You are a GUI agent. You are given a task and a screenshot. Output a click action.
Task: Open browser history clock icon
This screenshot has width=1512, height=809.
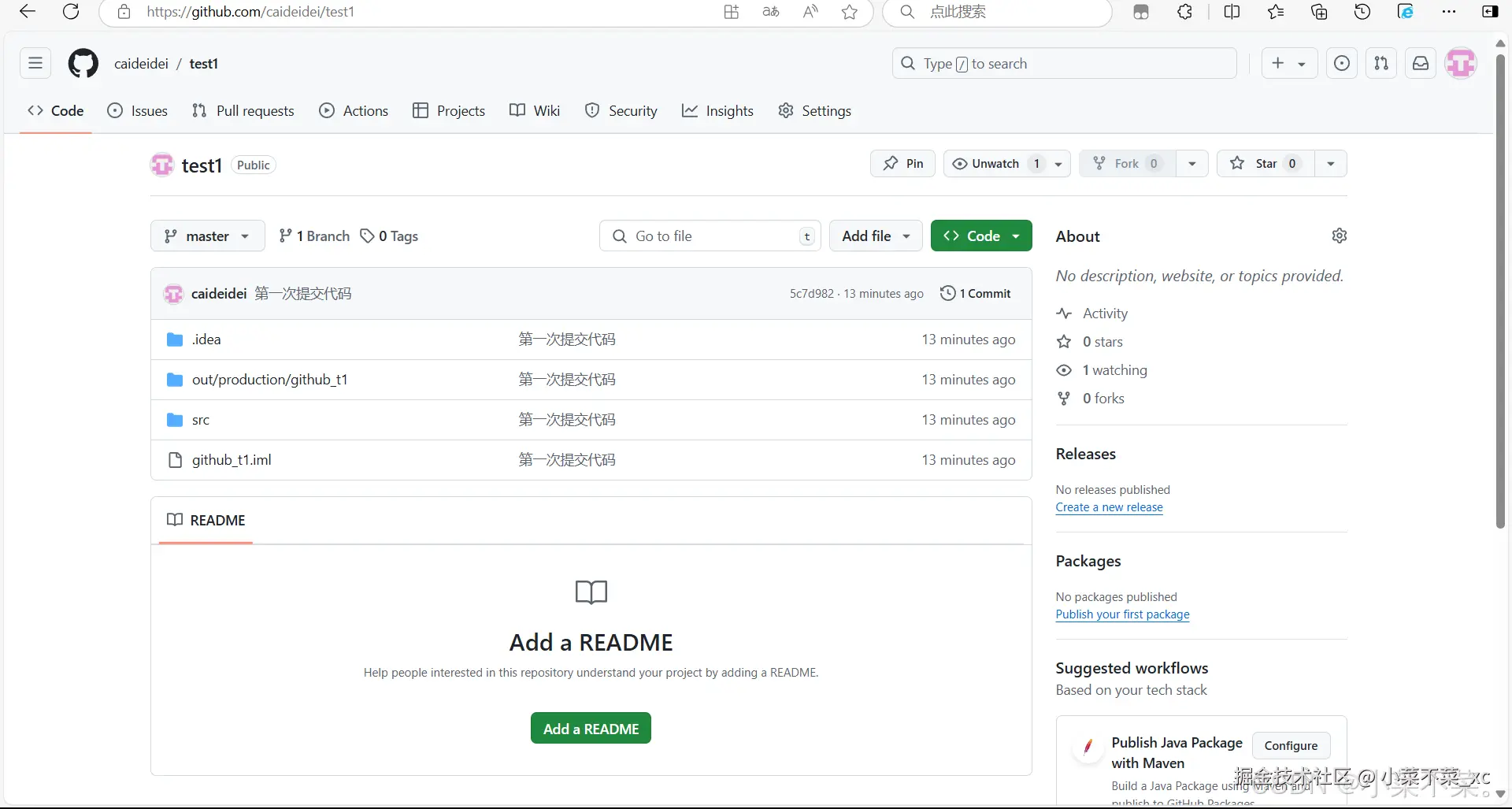tap(1362, 11)
